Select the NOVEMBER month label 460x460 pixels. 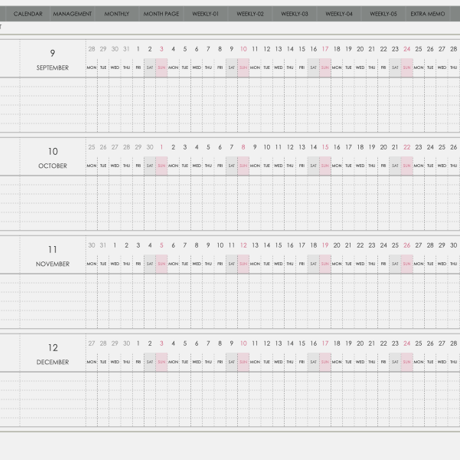(52, 264)
